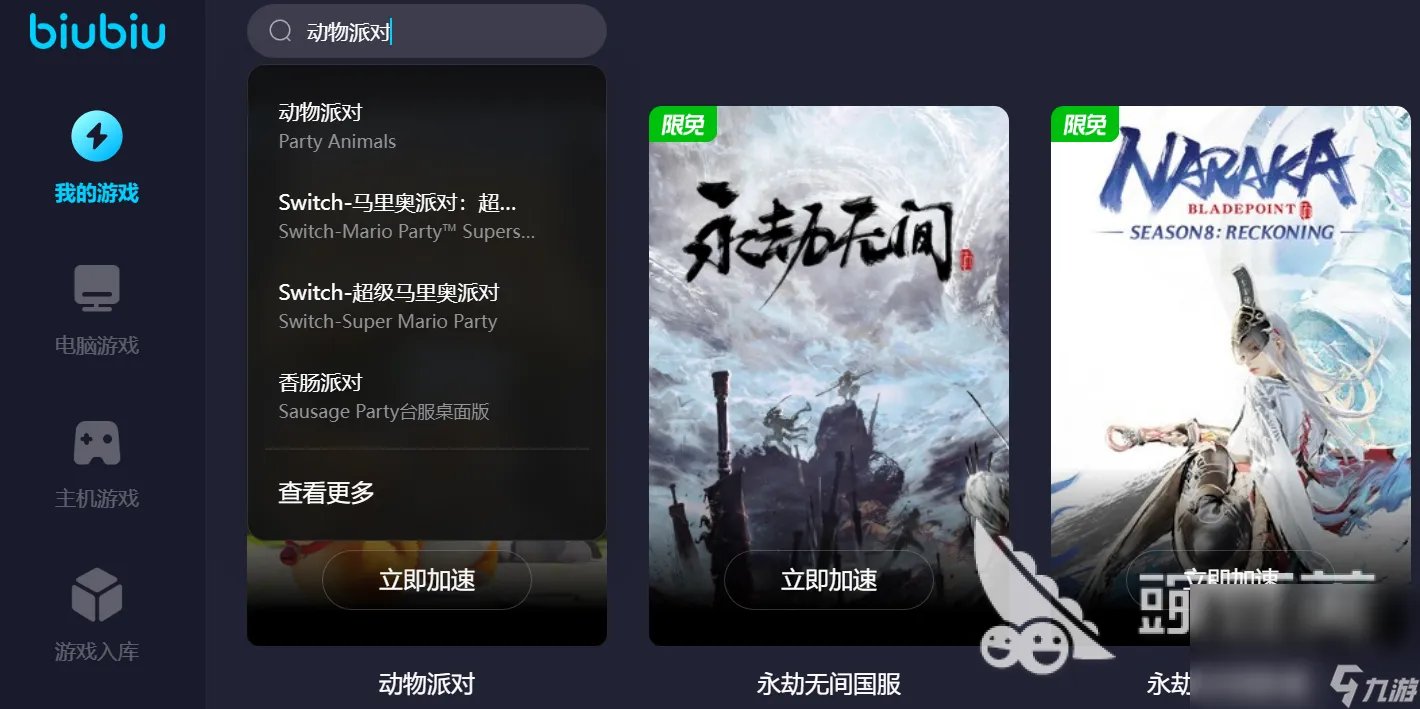Click 限免 badge on Naraka card
Viewport: 1420px width, 709px height.
click(1085, 124)
